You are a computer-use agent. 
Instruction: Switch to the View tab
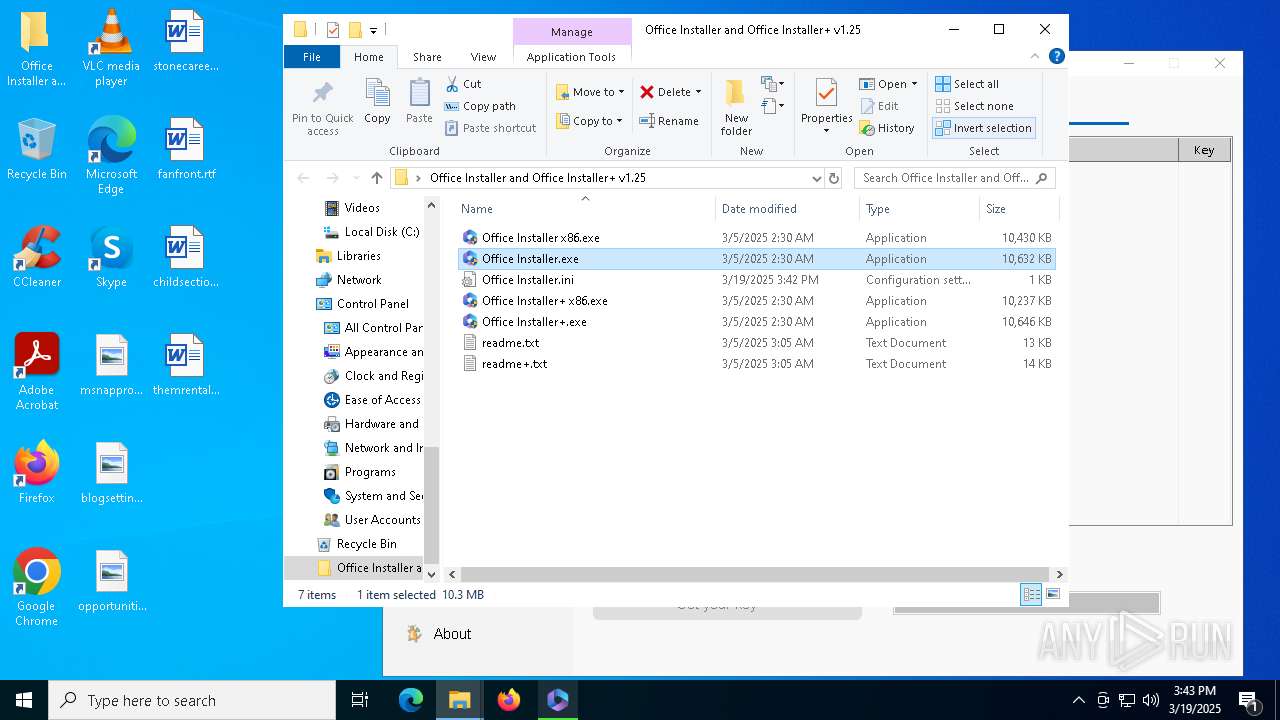click(x=483, y=57)
